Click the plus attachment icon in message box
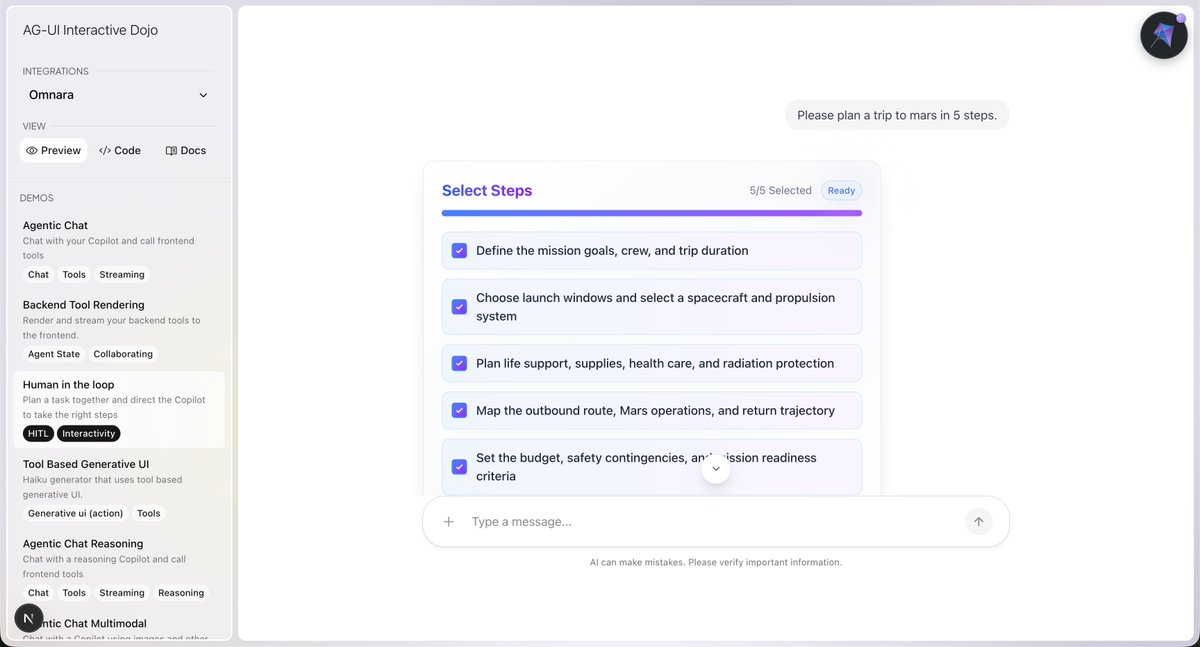The width and height of the screenshot is (1200, 647). pos(449,521)
